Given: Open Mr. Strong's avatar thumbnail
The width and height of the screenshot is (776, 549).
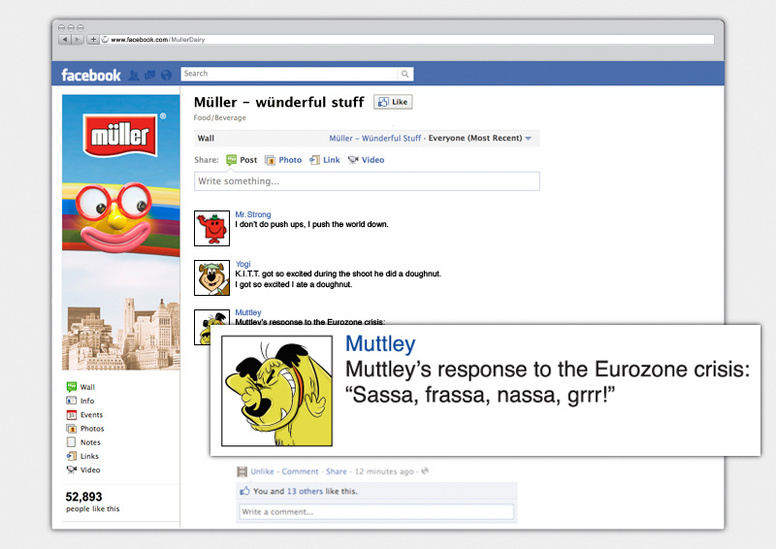Looking at the screenshot, I should pos(212,228).
